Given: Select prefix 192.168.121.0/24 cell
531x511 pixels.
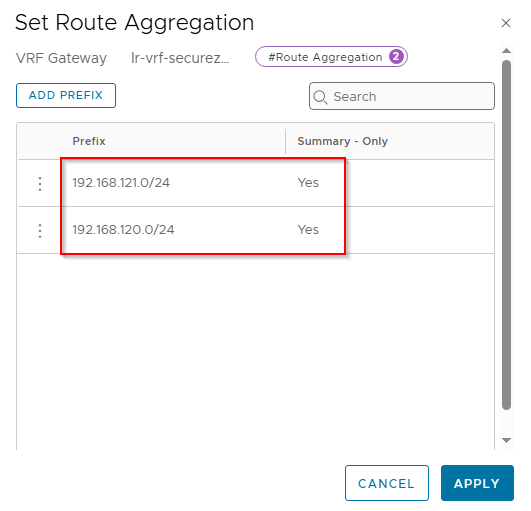Looking at the screenshot, I should (x=121, y=183).
